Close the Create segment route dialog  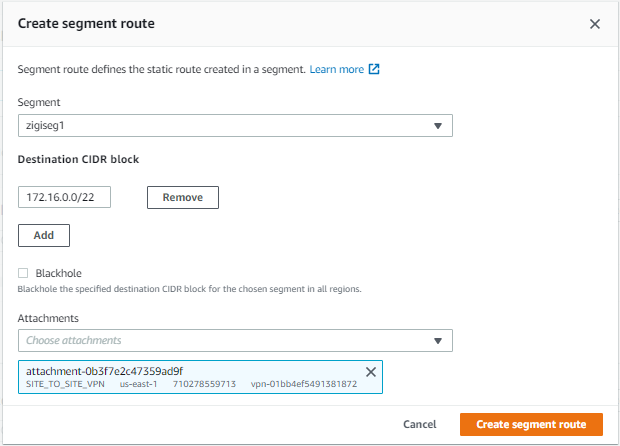(x=594, y=24)
